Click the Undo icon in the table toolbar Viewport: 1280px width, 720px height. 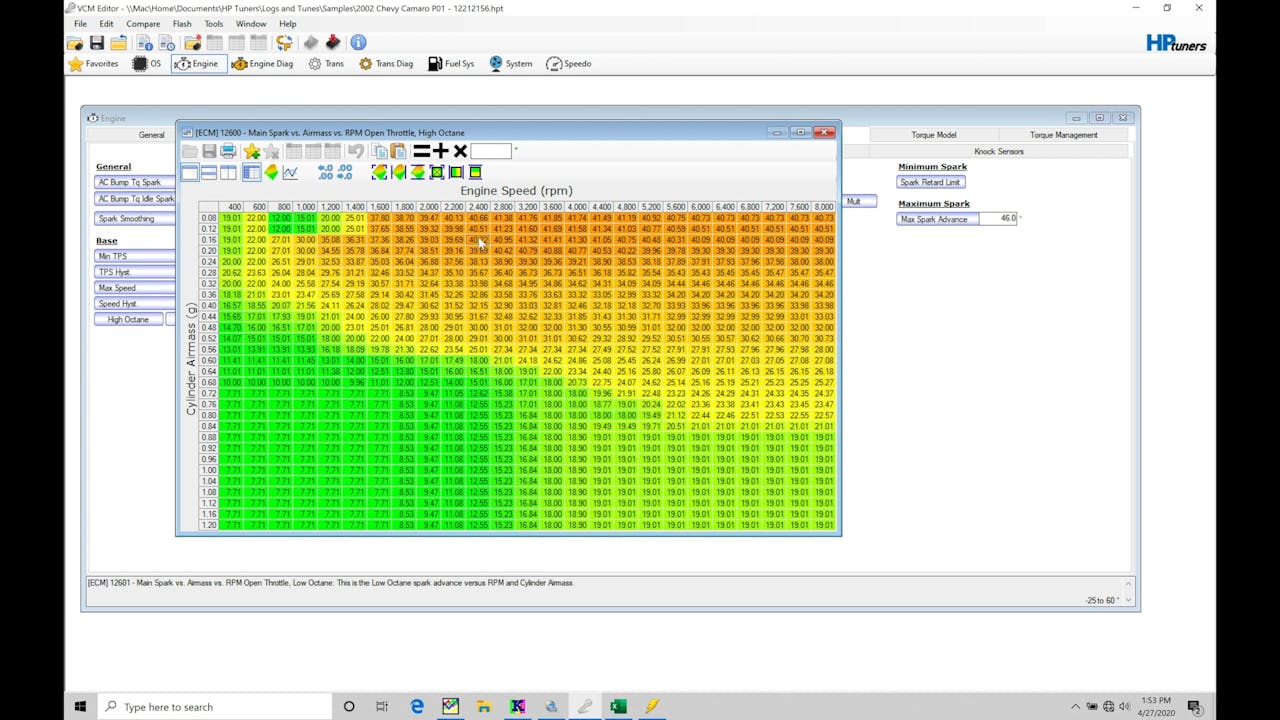coord(356,150)
